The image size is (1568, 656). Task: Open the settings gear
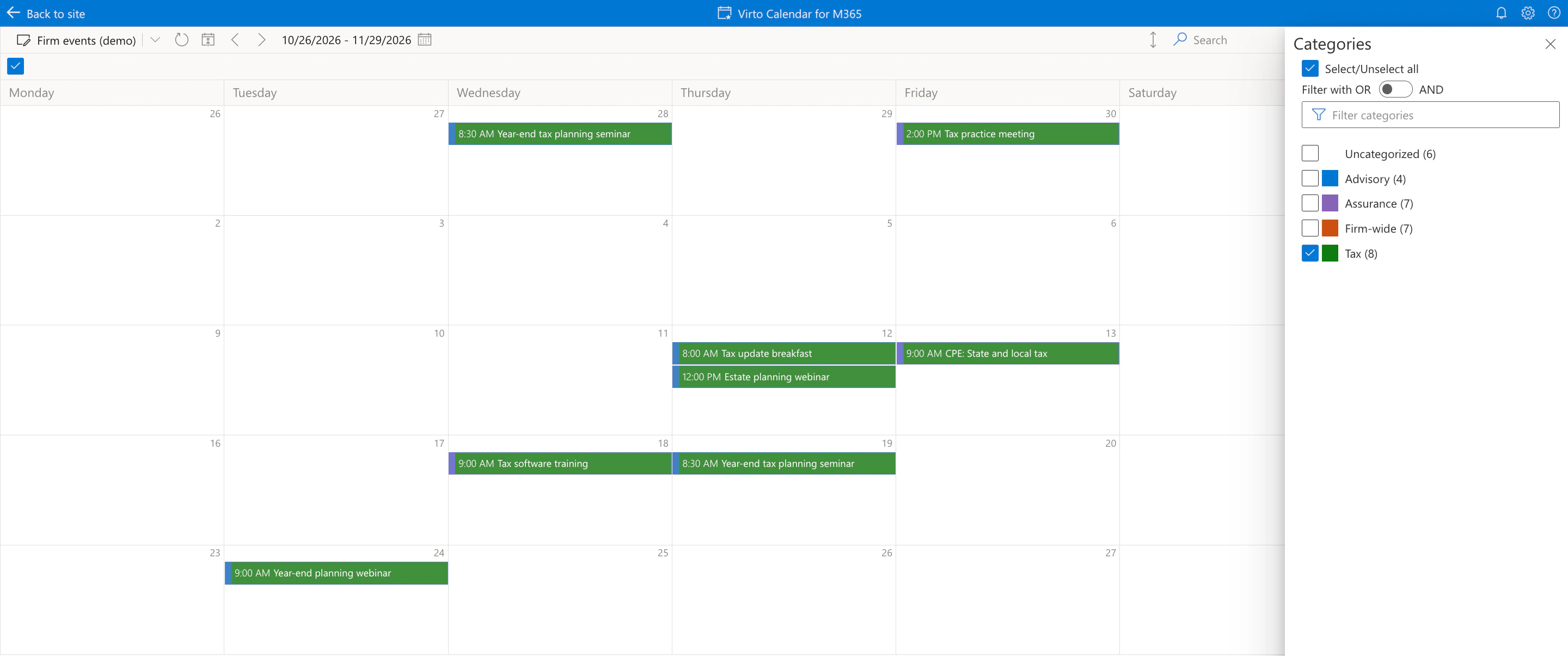coord(1528,13)
